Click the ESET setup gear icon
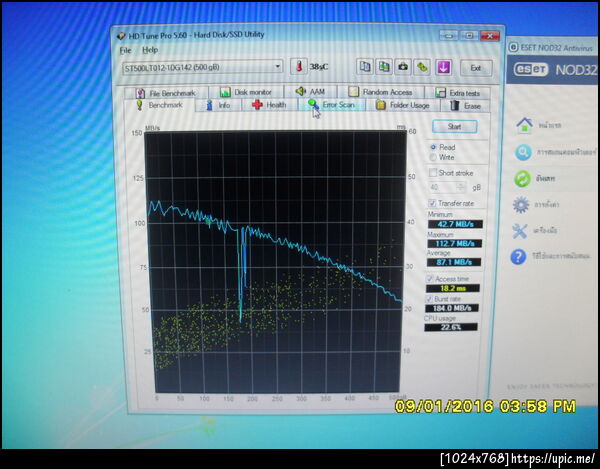This screenshot has height=469, width=600. coord(521,205)
